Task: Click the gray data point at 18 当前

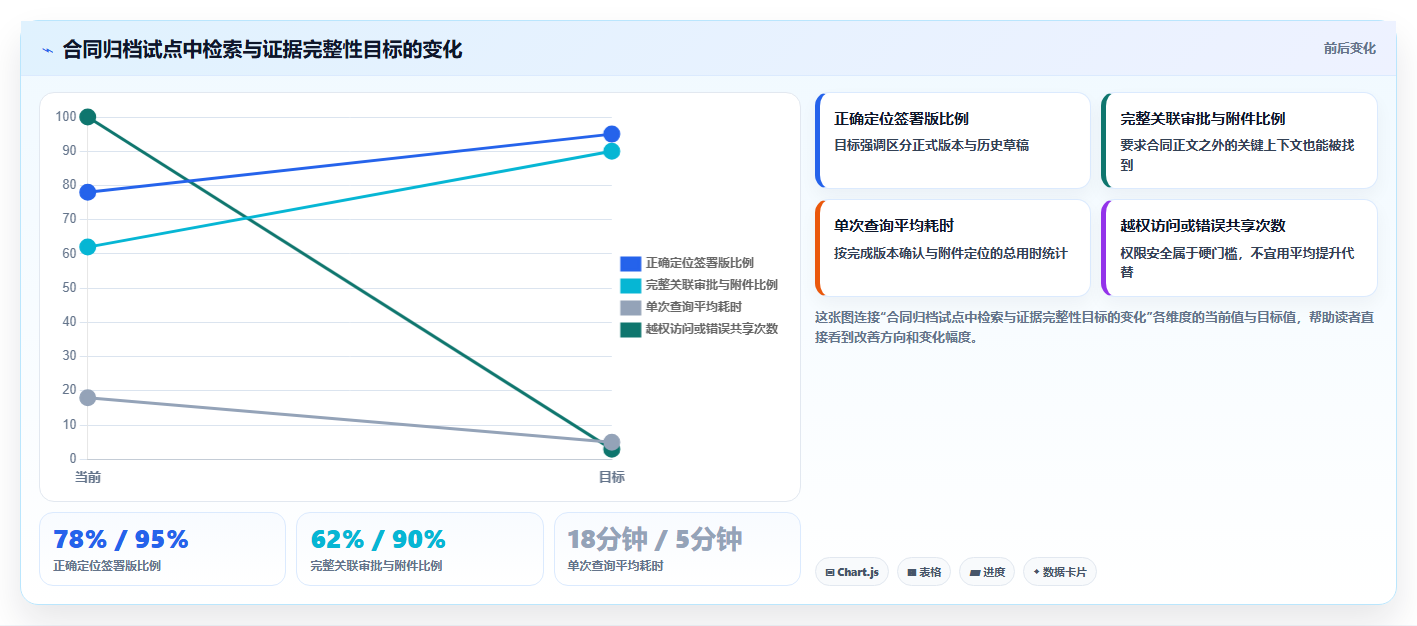Action: pyautogui.click(x=88, y=397)
